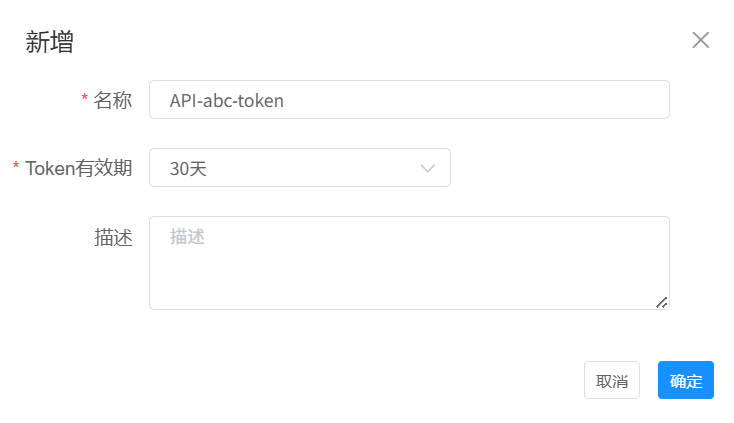Open the Token有效期 dropdown

(x=299, y=168)
